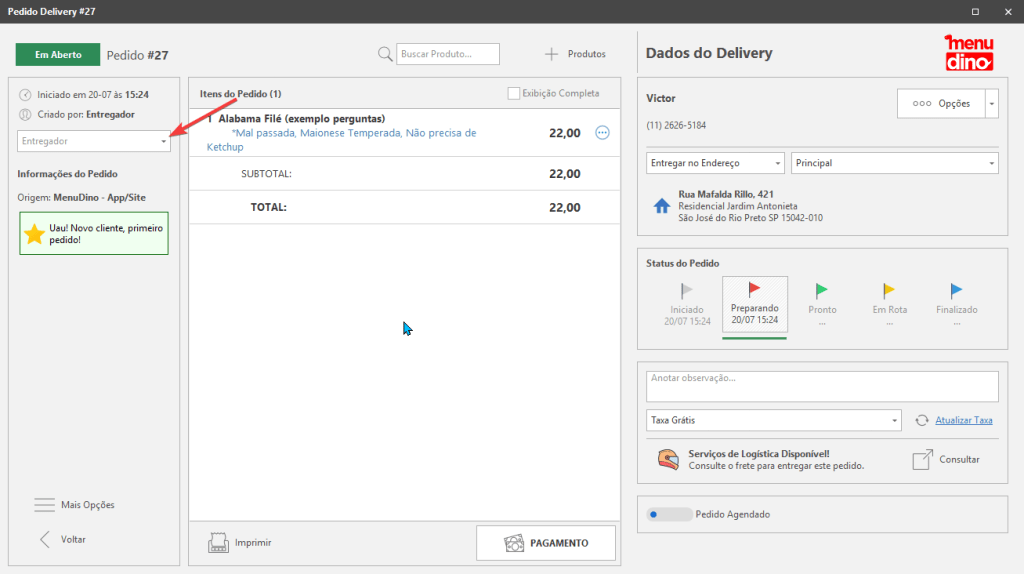Click the blue house address icon
This screenshot has width=1024, height=574.
662,206
